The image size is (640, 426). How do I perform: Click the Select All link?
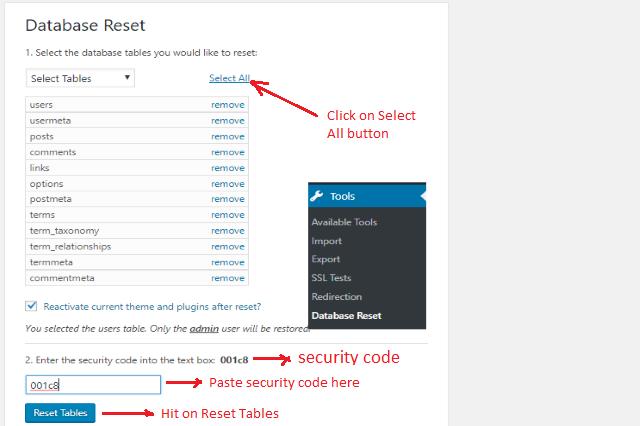point(229,78)
